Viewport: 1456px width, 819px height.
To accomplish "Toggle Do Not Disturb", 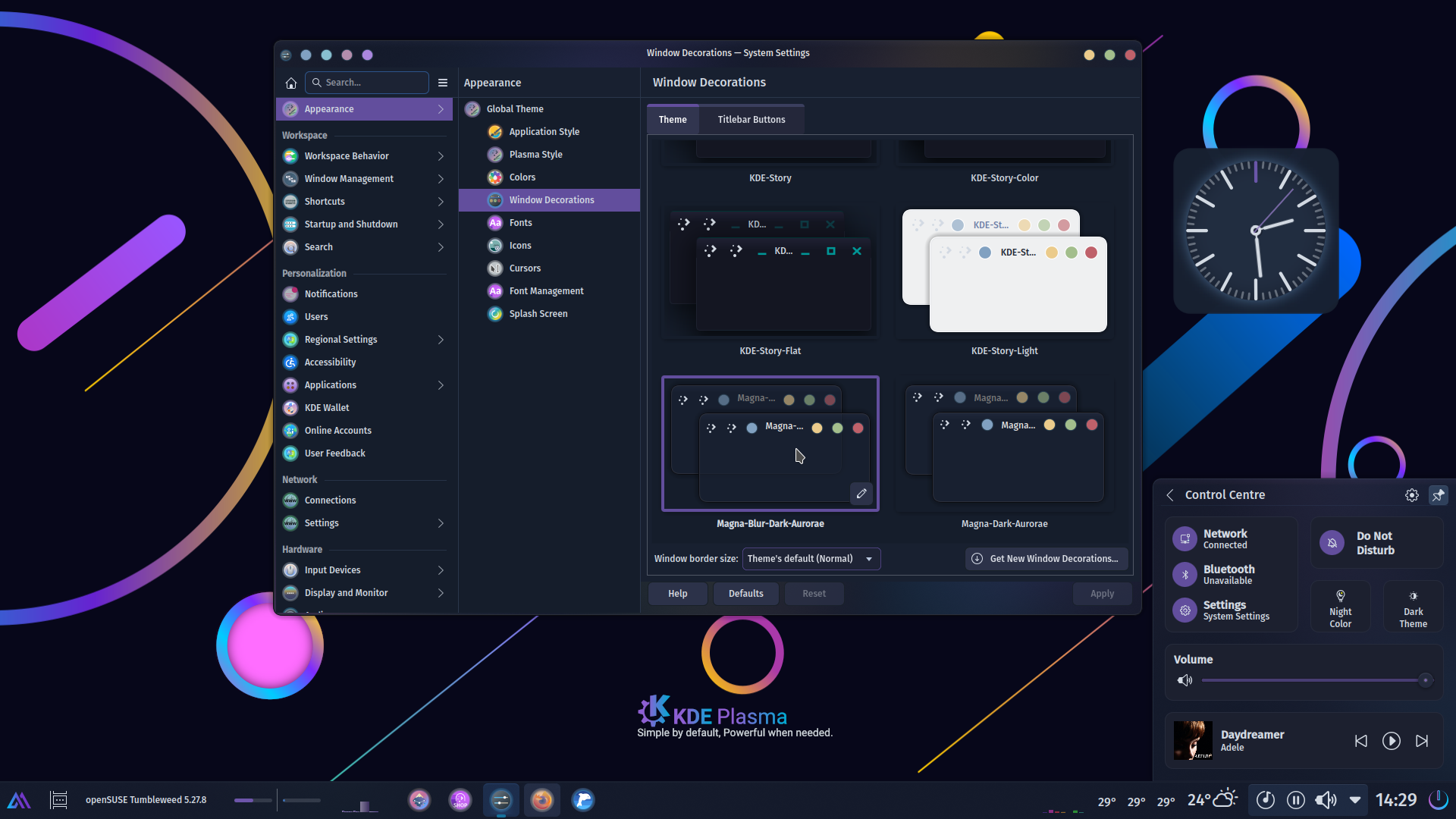I will [1376, 543].
